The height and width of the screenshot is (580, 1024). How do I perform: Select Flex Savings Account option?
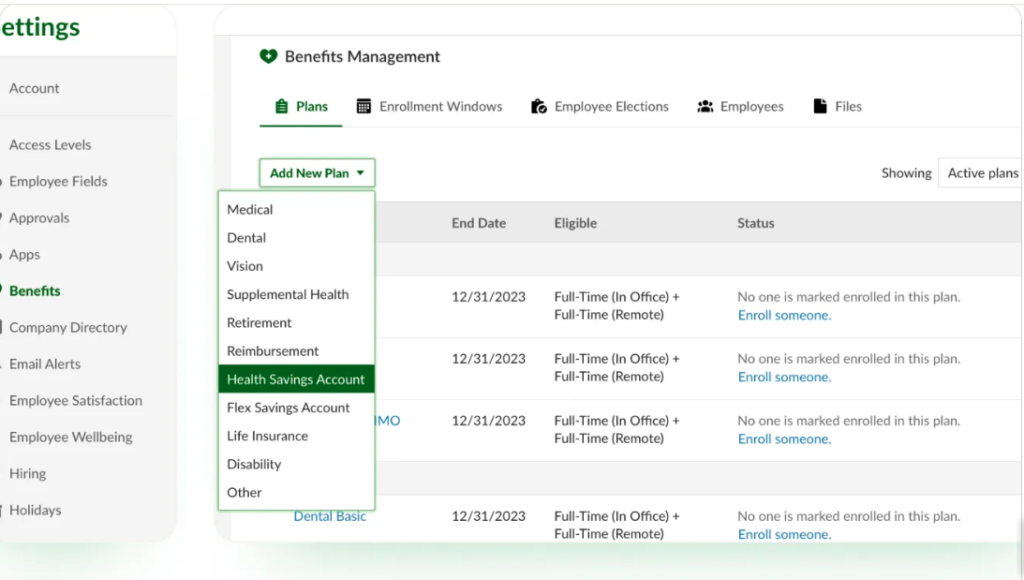[288, 408]
